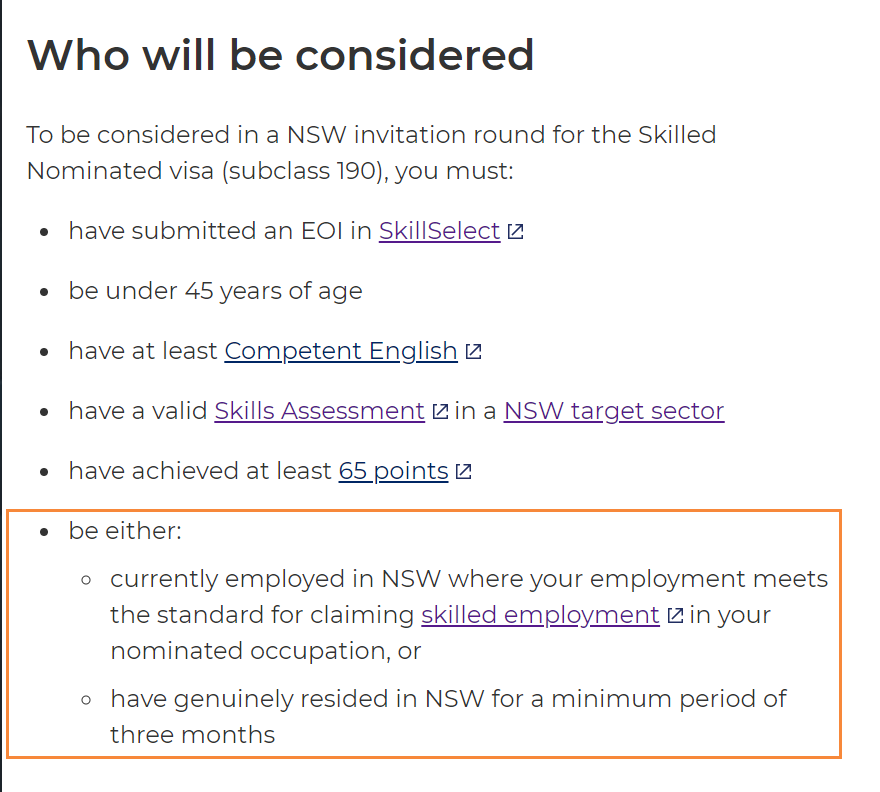Click the "be under 45 years of age" text

pos(215,291)
